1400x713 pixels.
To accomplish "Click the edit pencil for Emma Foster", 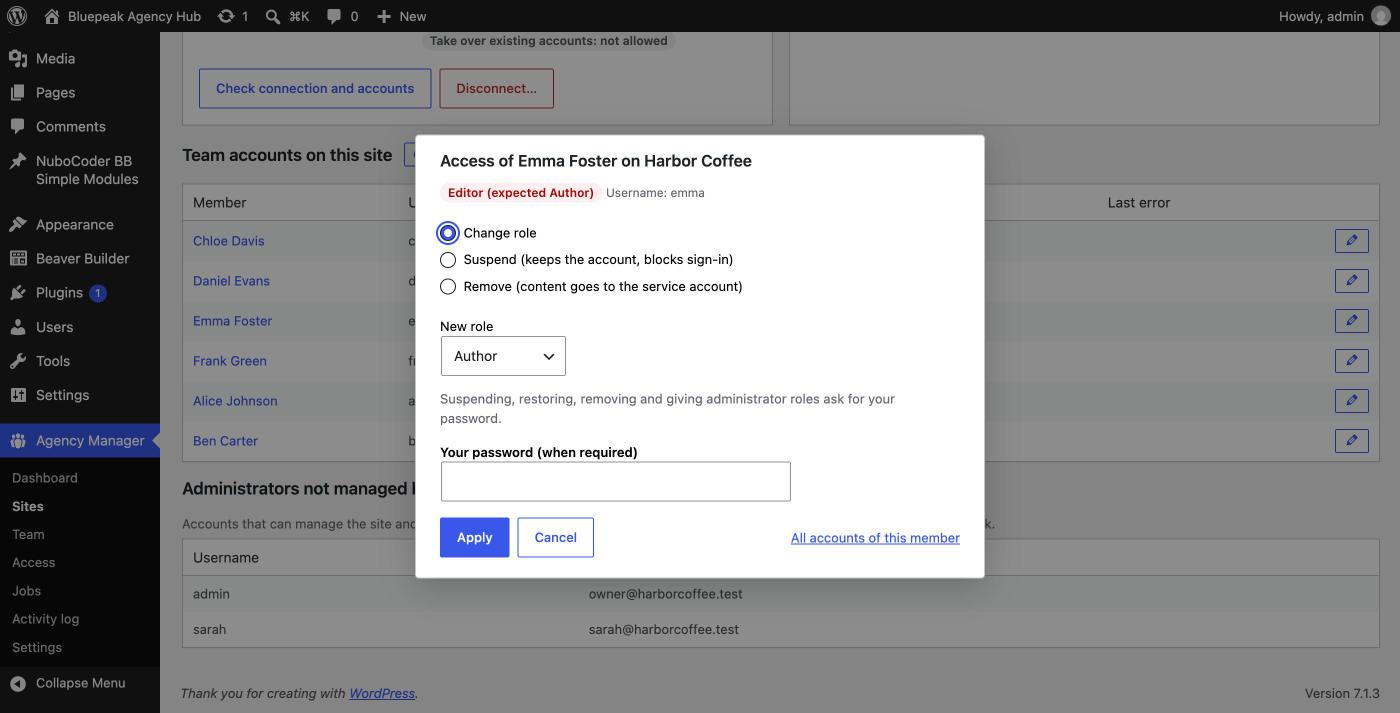I will pos(1352,321).
